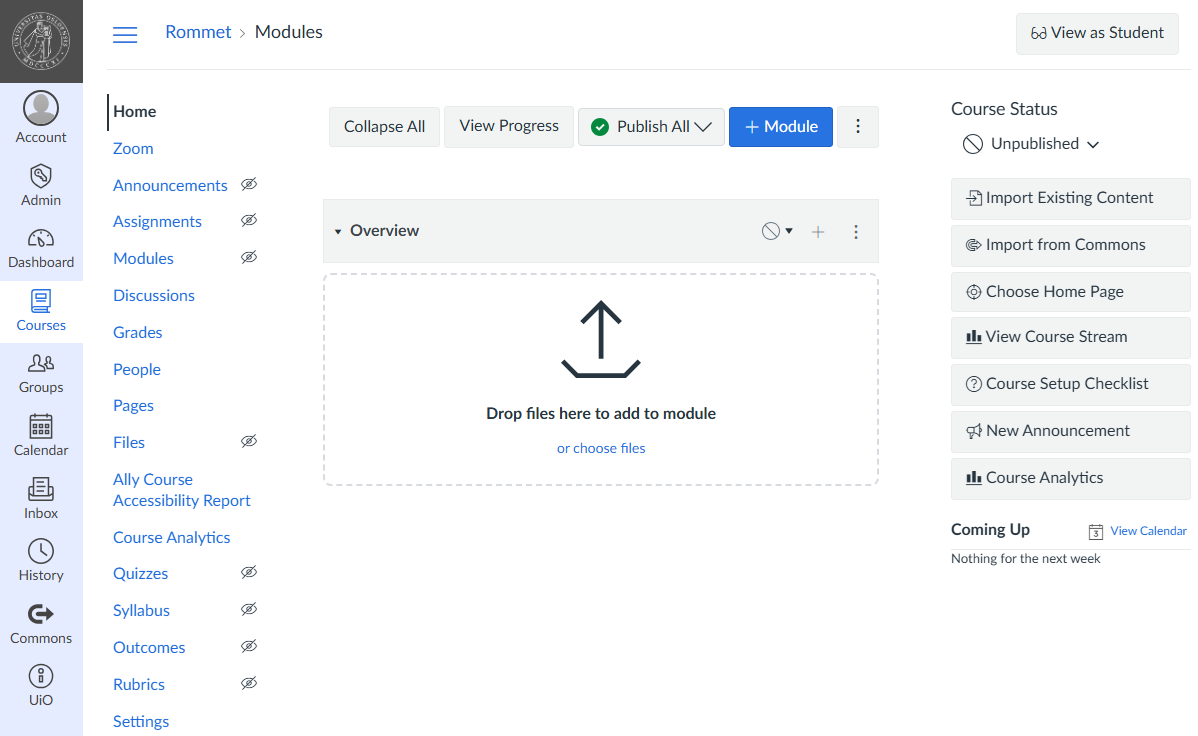Click View Course Stream button
This screenshot has height=736, width=1198.
1070,337
